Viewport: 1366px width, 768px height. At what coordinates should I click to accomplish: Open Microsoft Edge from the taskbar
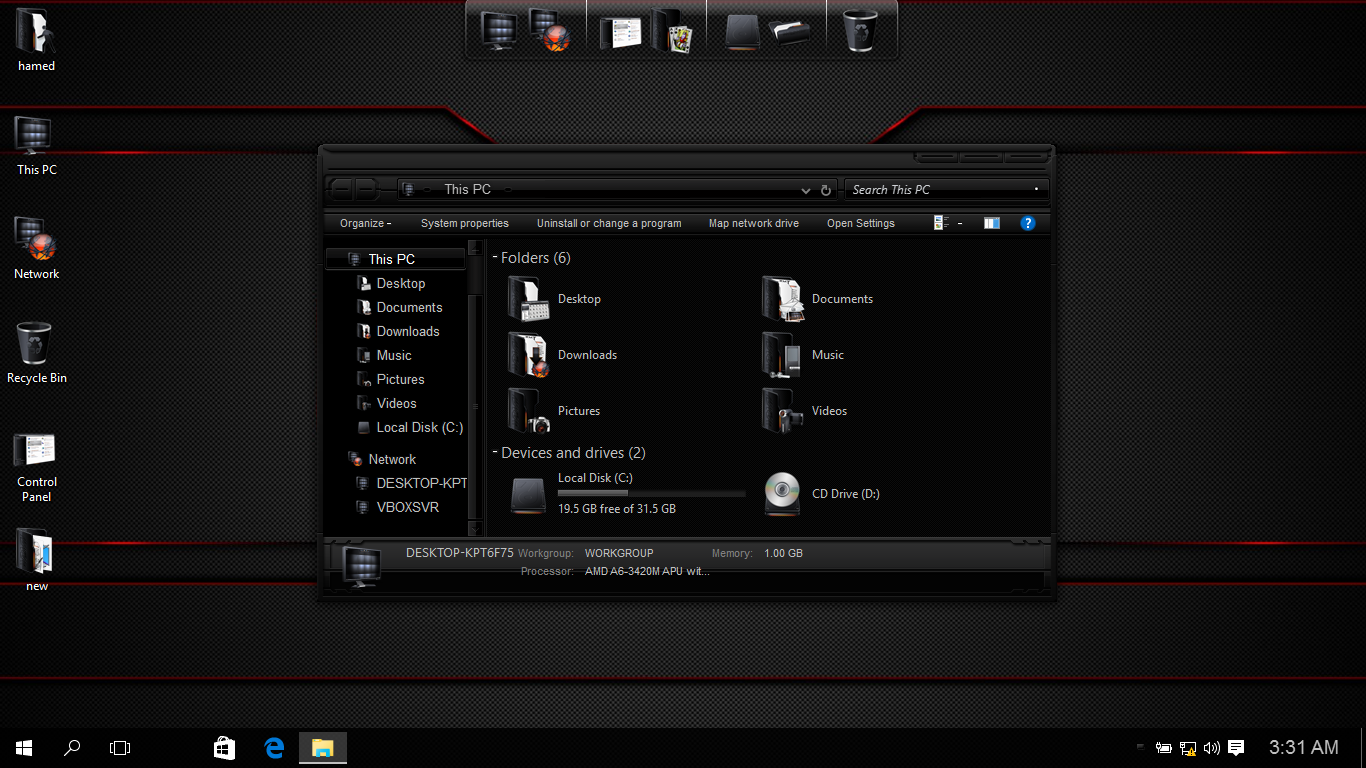pos(274,747)
